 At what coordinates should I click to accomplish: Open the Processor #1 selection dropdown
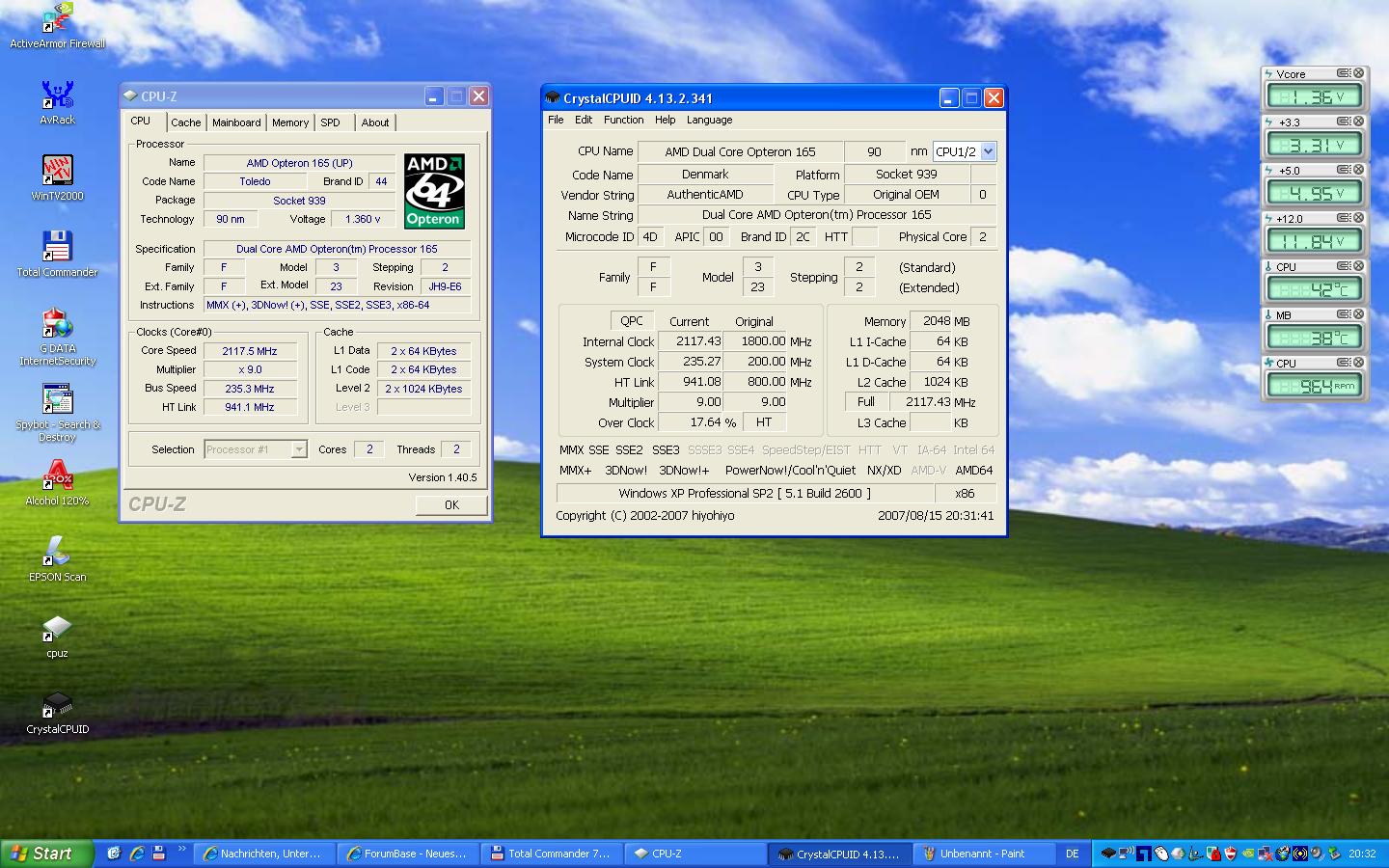click(x=299, y=449)
